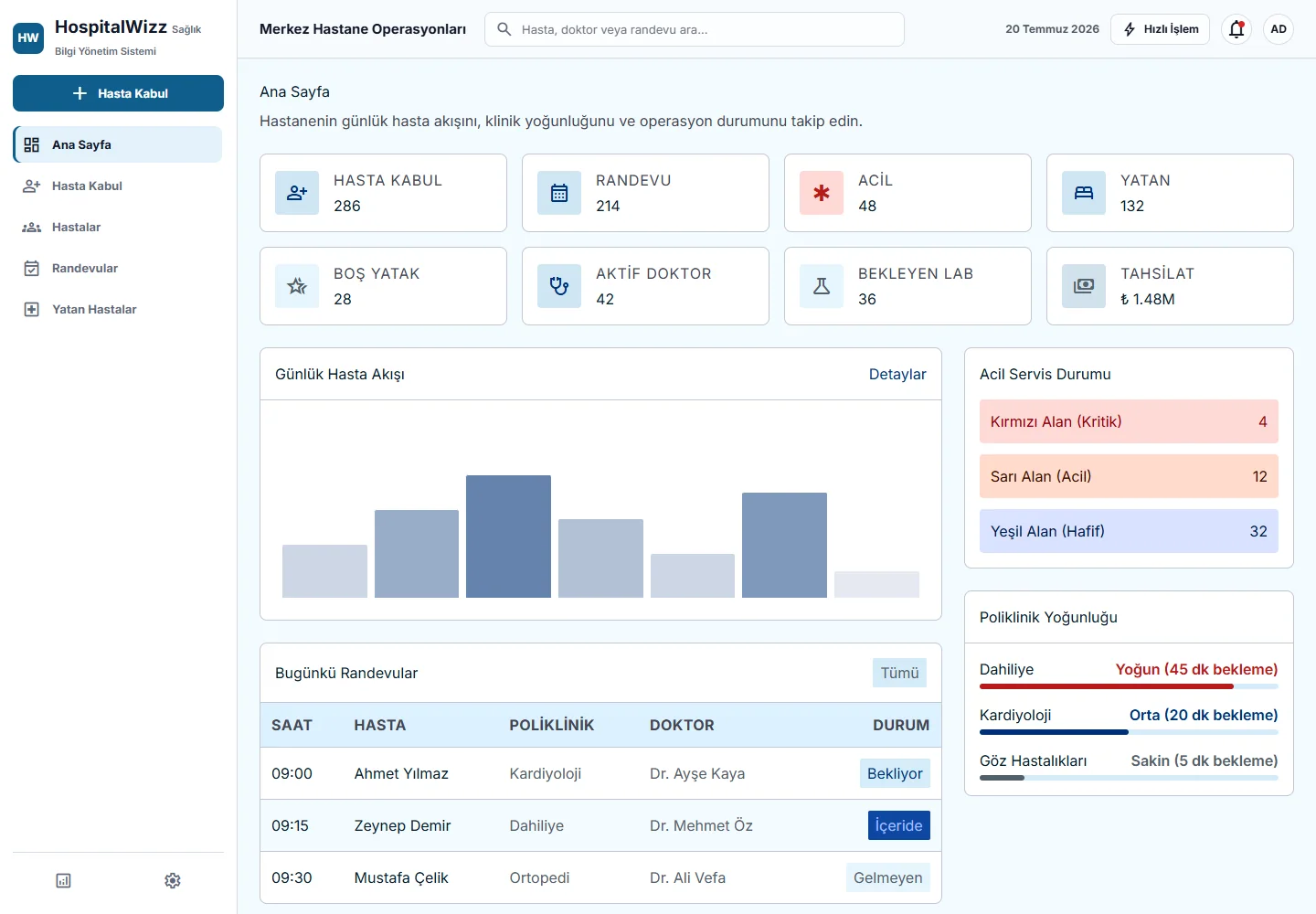This screenshot has height=914, width=1316.
Task: Click the red asterisk Acil icon
Action: pyautogui.click(x=822, y=193)
